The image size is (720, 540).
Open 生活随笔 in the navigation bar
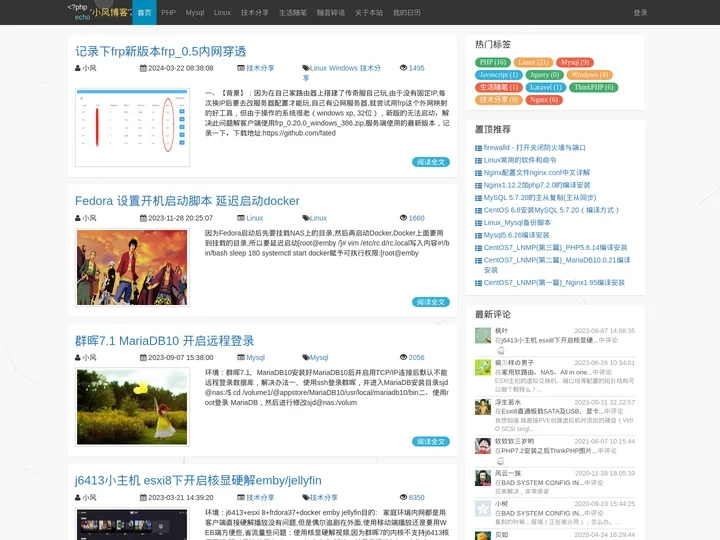pyautogui.click(x=292, y=12)
